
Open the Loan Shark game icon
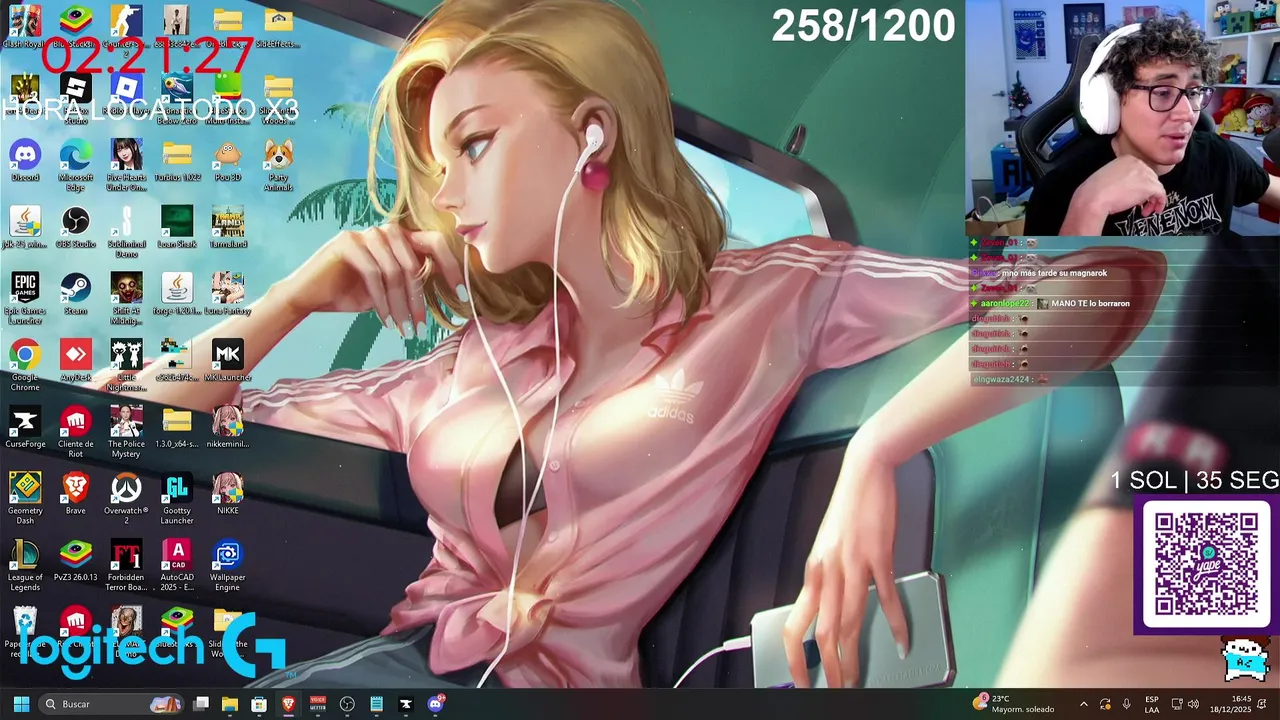(x=177, y=227)
